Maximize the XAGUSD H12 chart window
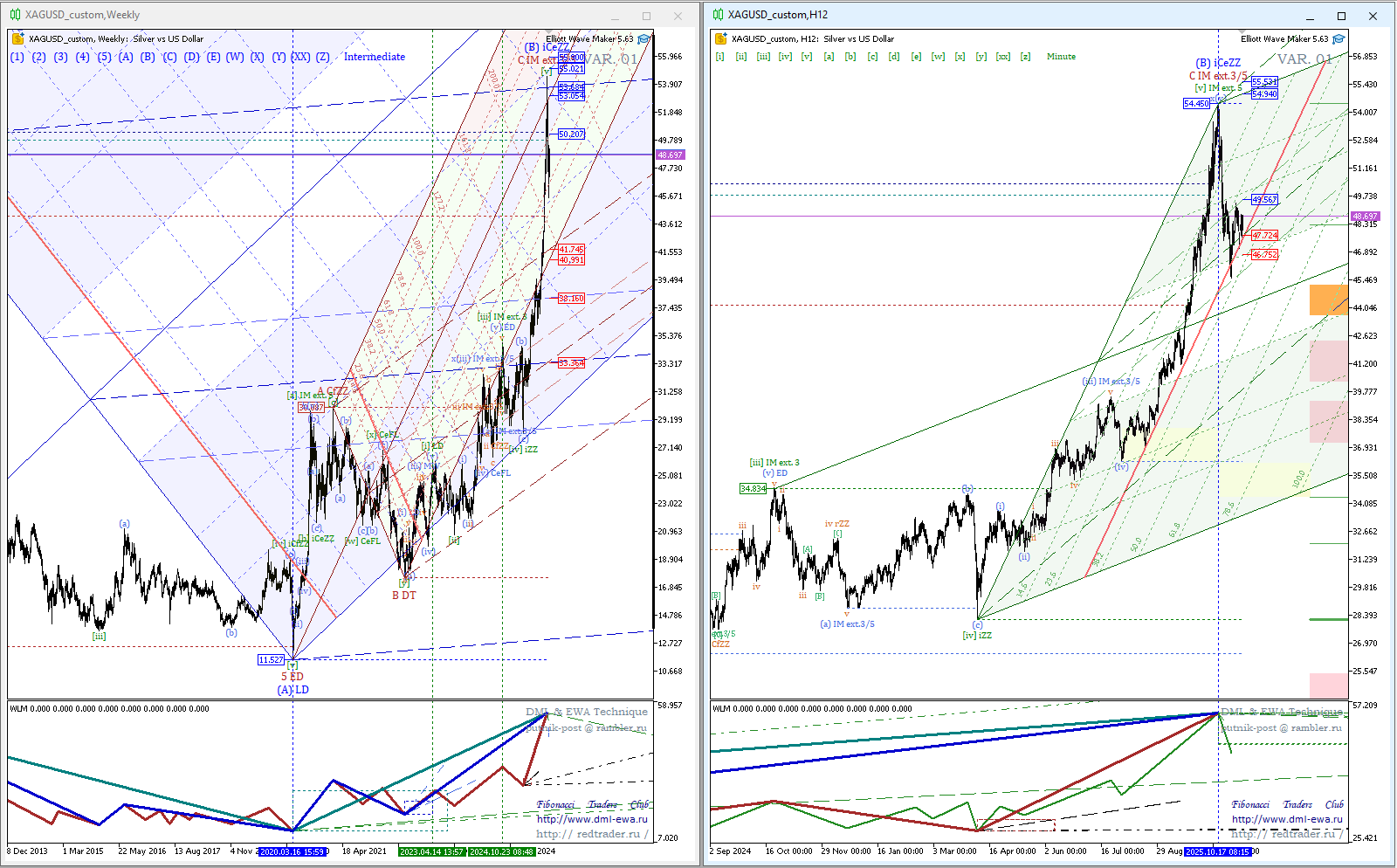 pos(1341,16)
